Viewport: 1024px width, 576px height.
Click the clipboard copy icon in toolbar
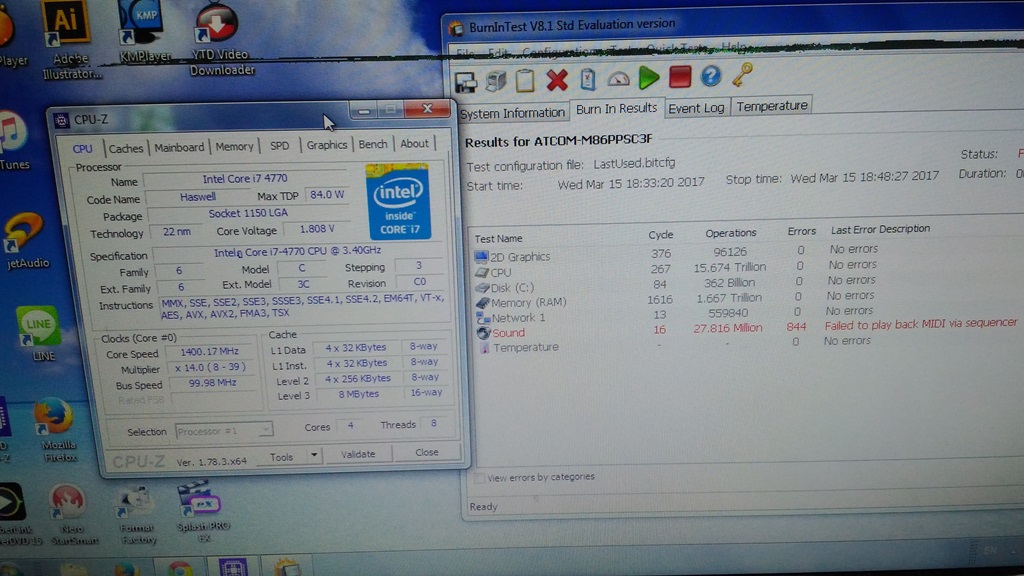[x=523, y=77]
